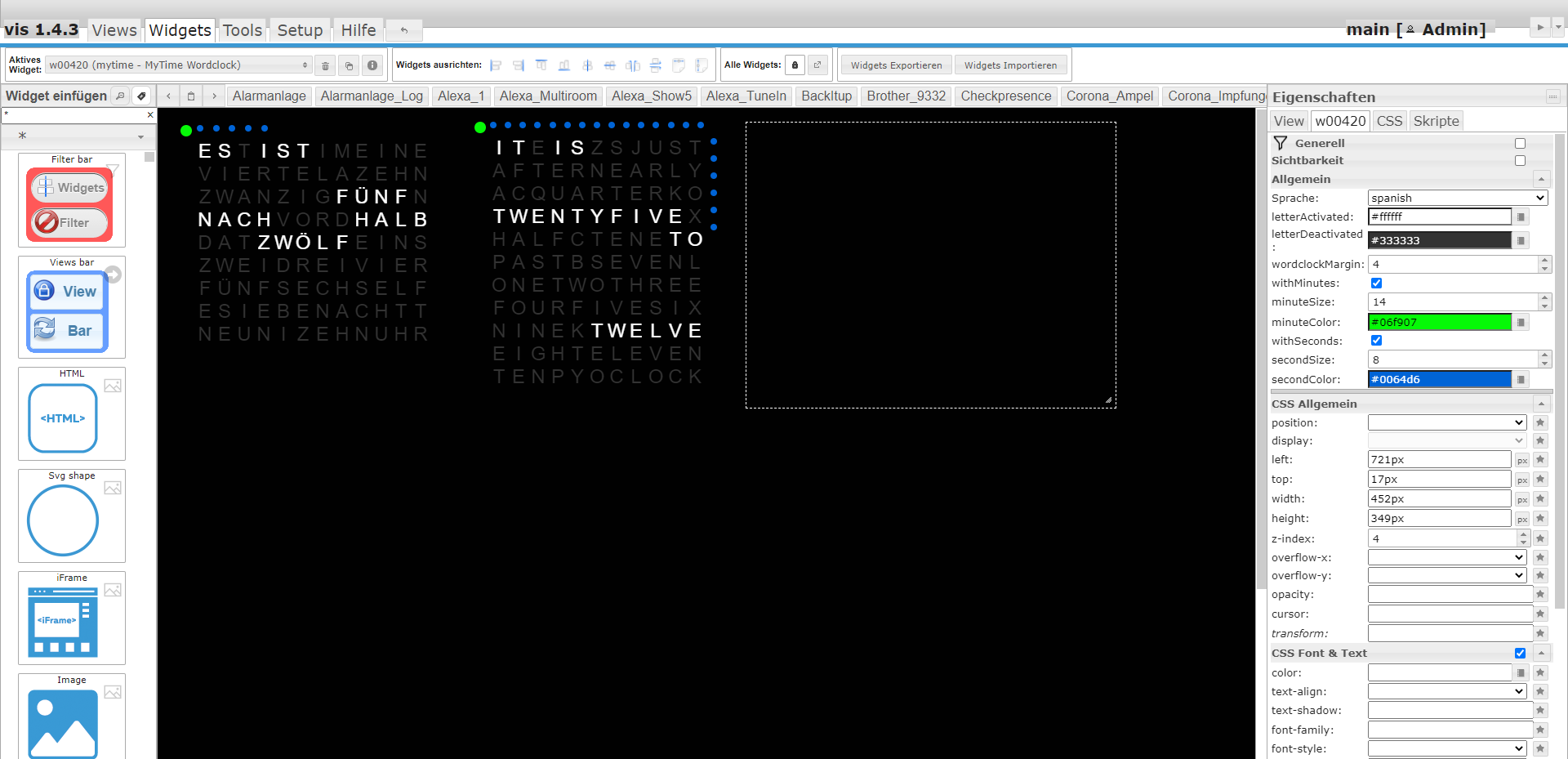Click the folder icon between the tab arrows

coord(191,96)
